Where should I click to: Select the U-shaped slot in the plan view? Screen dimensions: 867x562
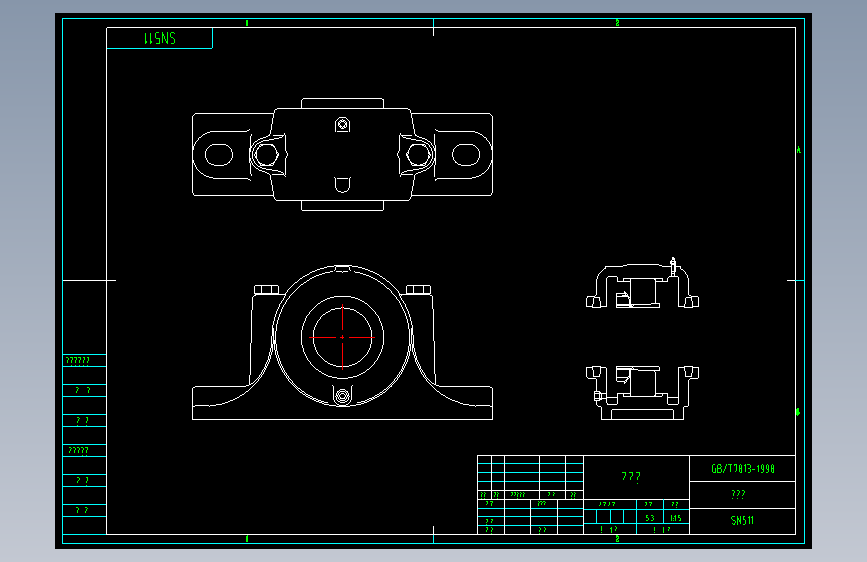pos(342,185)
